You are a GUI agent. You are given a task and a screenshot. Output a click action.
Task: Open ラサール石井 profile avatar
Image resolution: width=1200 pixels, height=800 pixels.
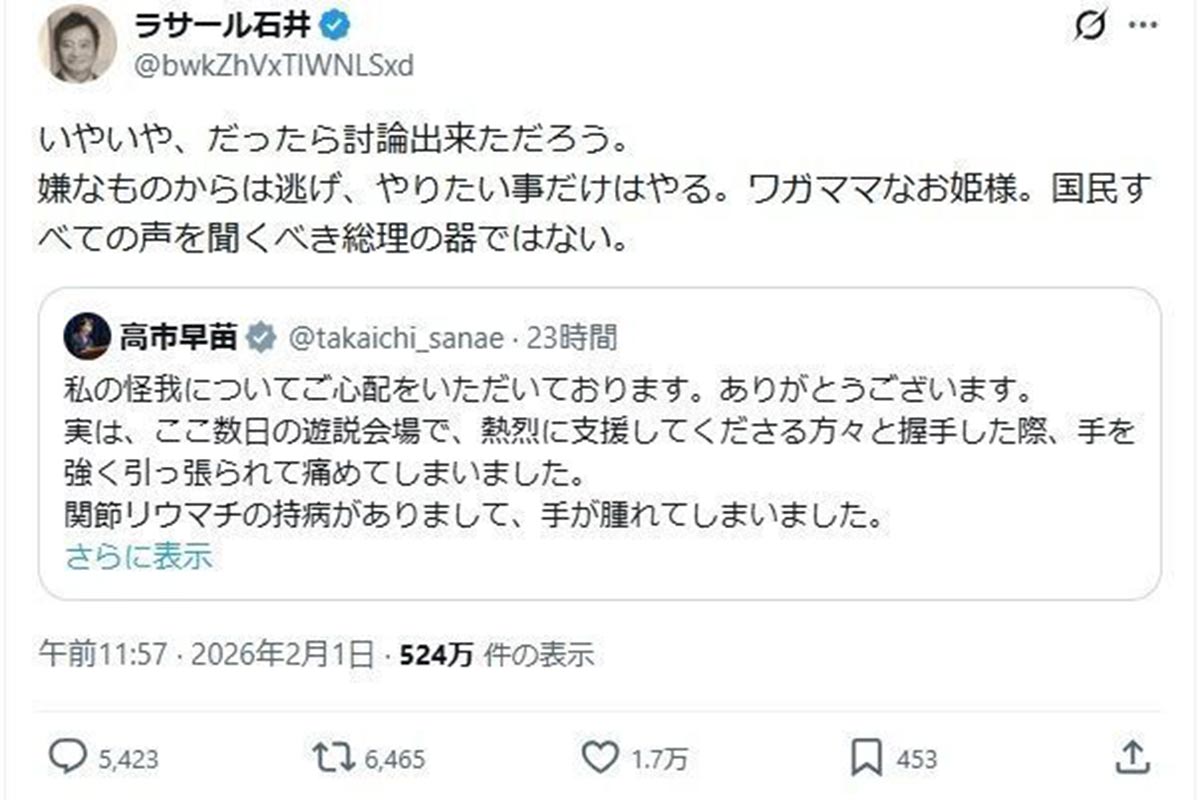[77, 44]
